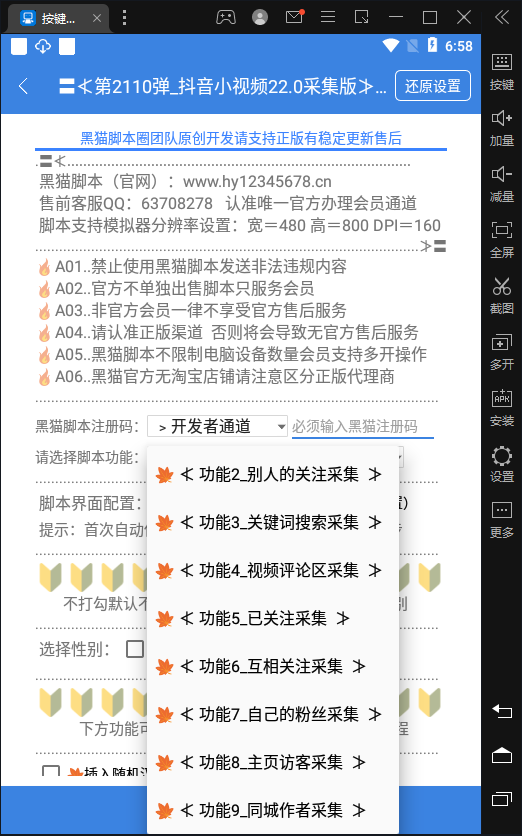Click the gamepad icon in title bar
Viewport: 522px width, 836px height.
click(x=226, y=17)
